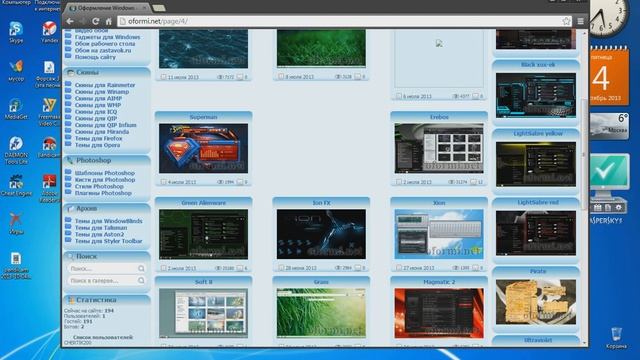The width and height of the screenshot is (640, 360).
Task: Open the Pirate theme thumbnail
Action: (x=536, y=302)
